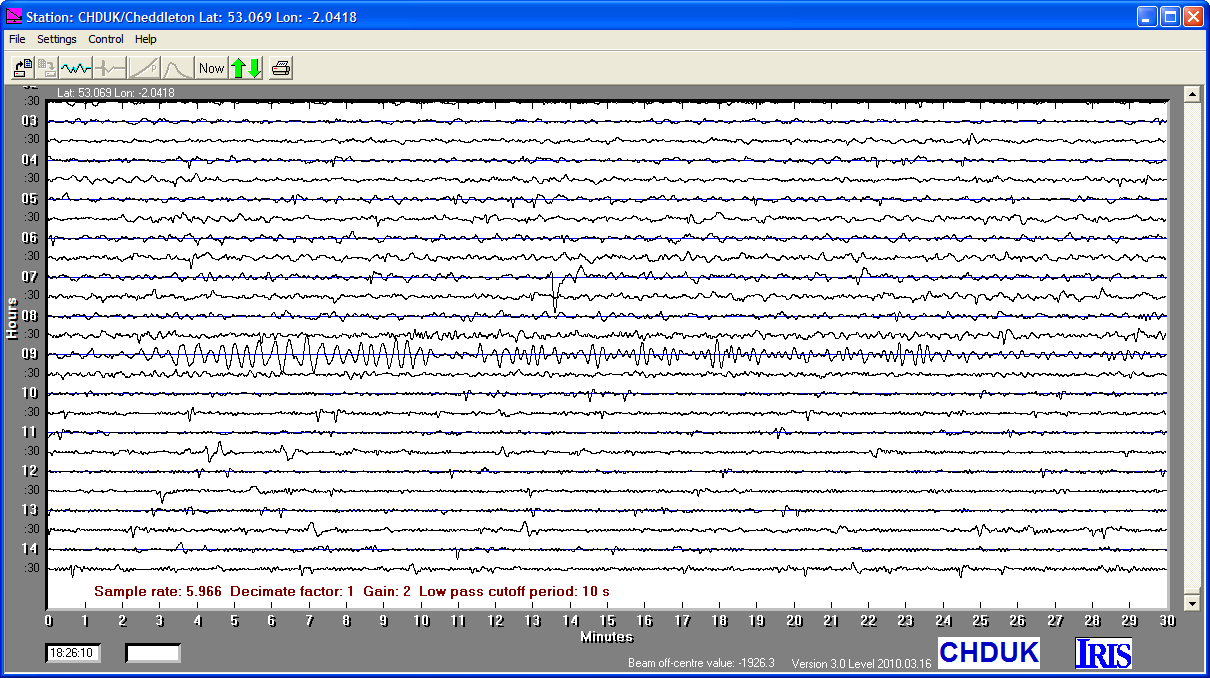This screenshot has width=1210, height=678.
Task: Close the CHDUK station window
Action: [x=1192, y=16]
